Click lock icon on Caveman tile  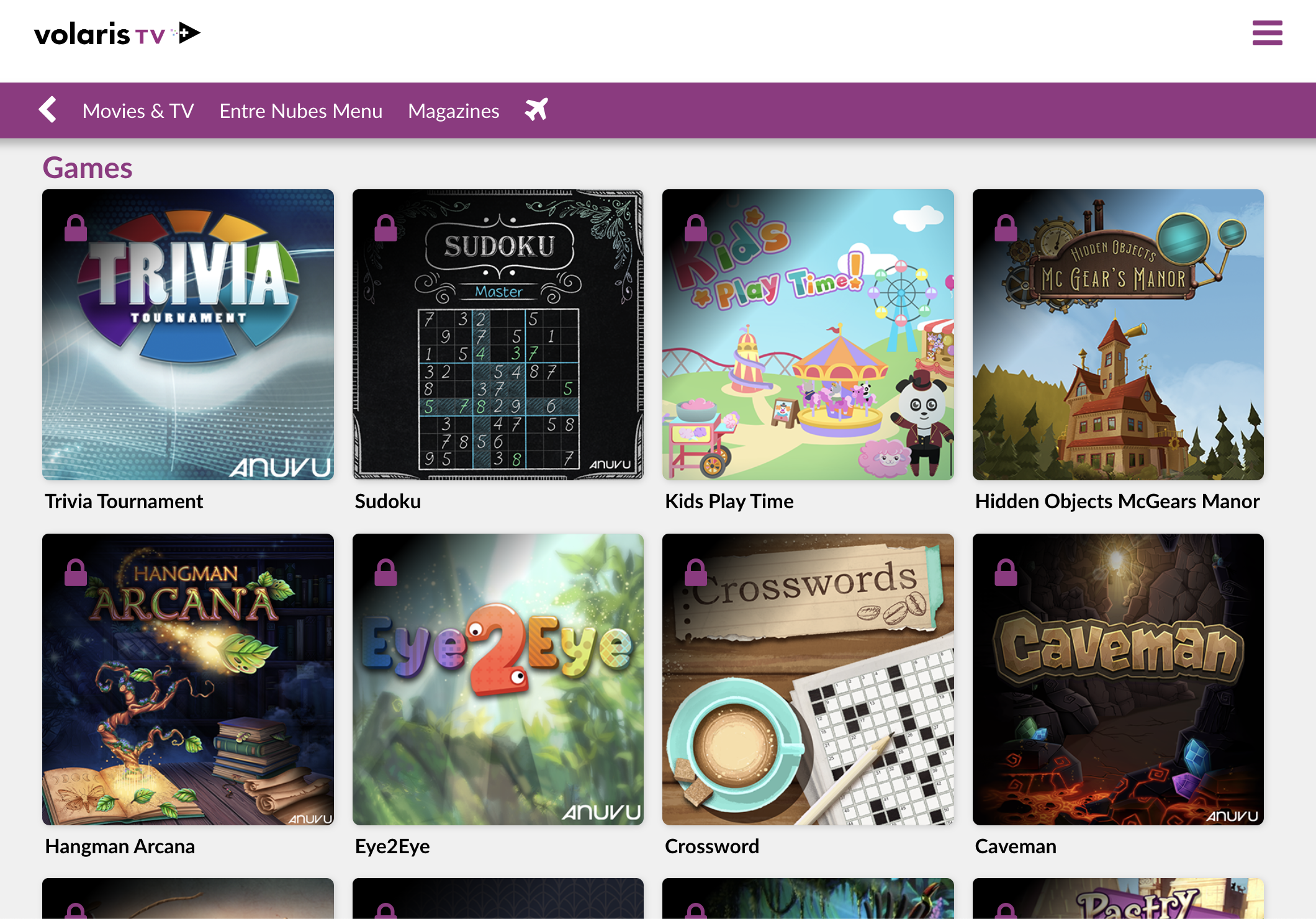point(1006,572)
